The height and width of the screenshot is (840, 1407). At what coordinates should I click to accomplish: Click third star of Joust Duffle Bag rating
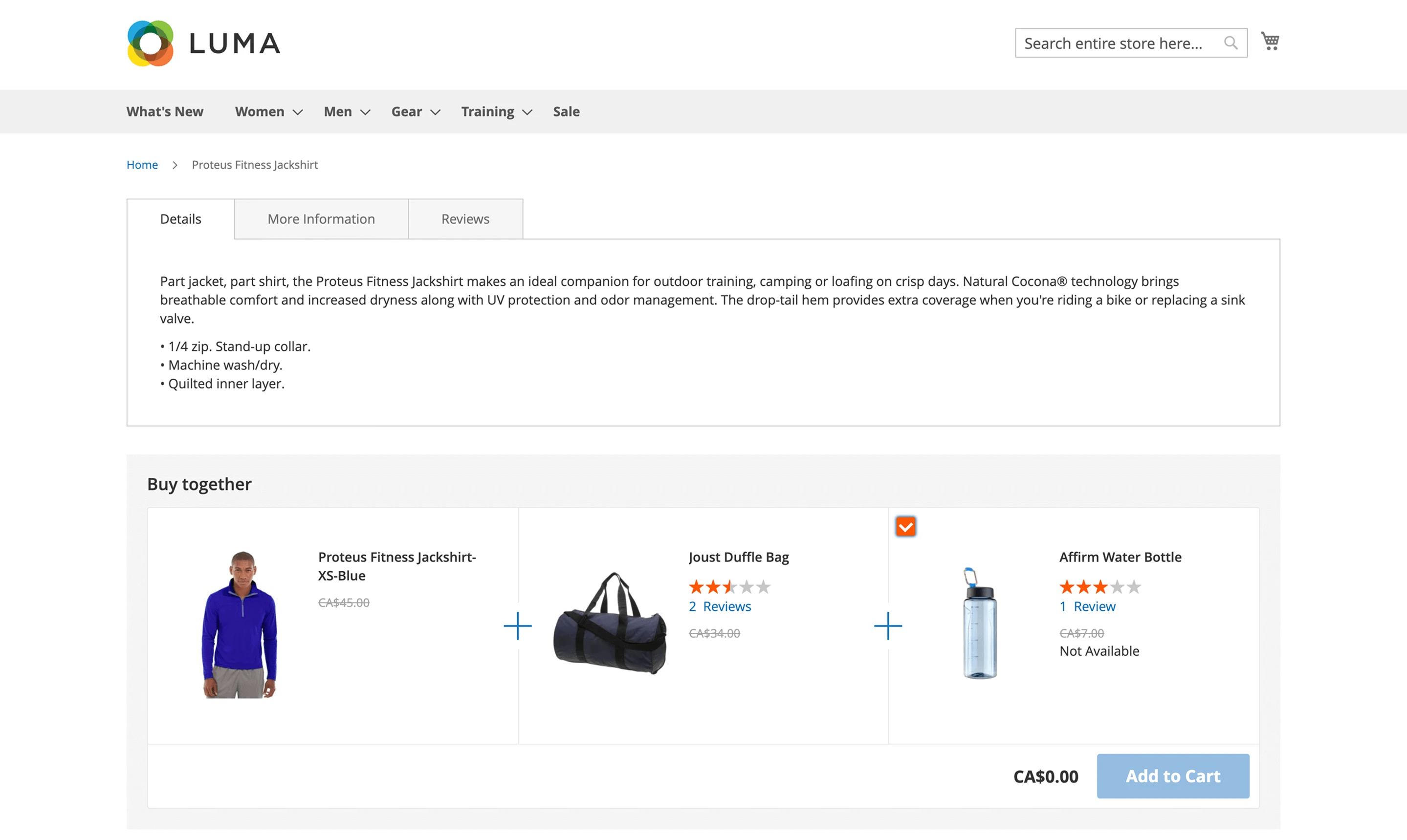click(729, 586)
